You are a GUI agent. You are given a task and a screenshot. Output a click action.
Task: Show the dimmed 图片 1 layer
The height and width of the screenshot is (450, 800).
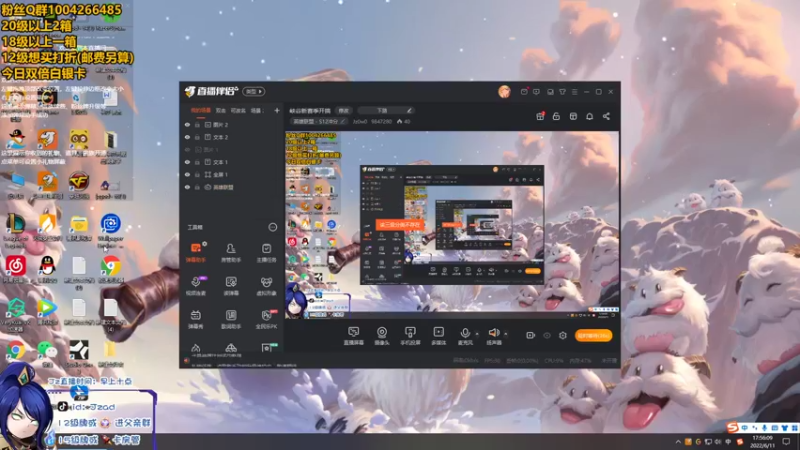(x=187, y=149)
